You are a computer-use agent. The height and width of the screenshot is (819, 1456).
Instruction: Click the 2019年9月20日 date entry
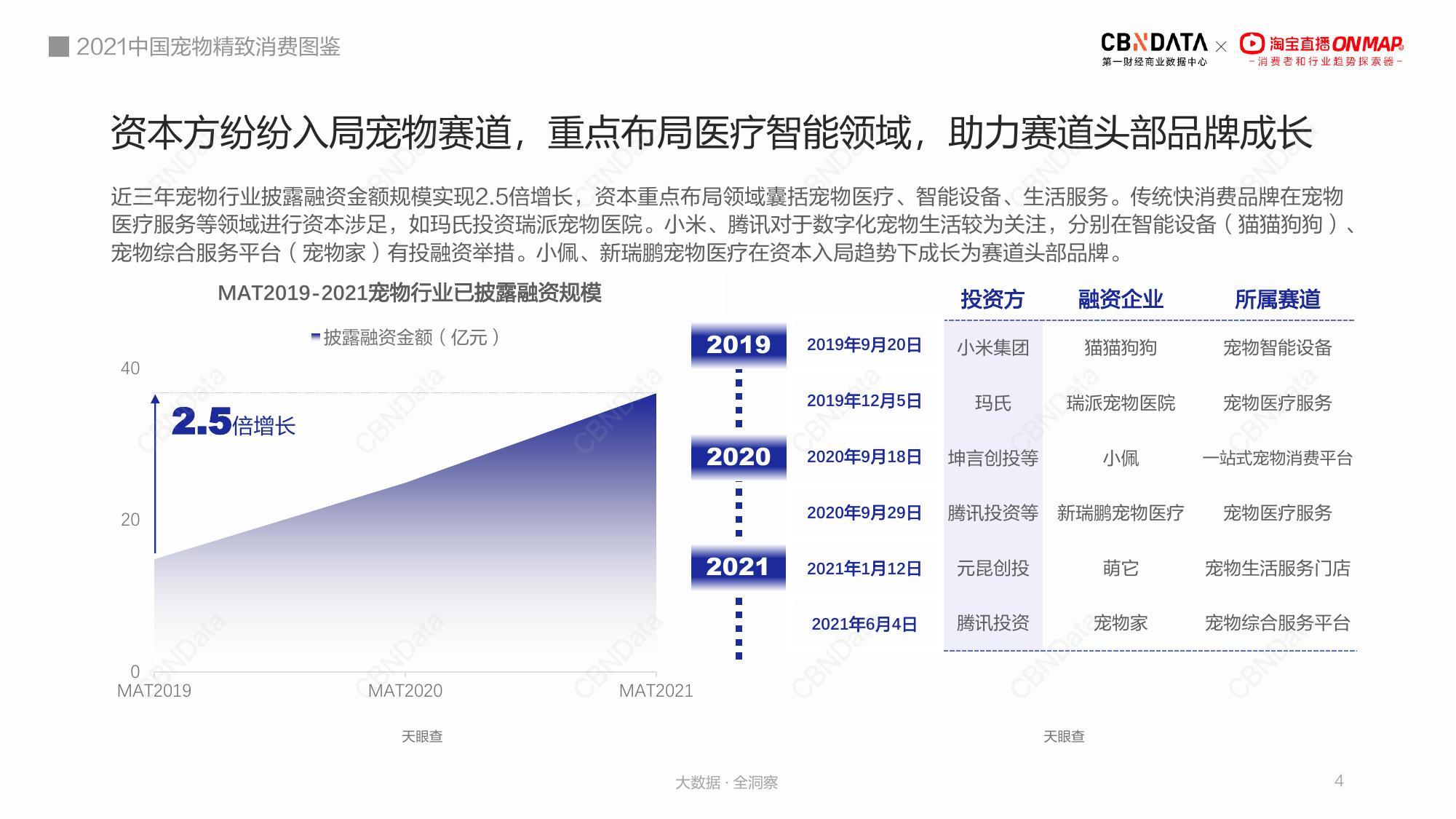[x=864, y=345]
